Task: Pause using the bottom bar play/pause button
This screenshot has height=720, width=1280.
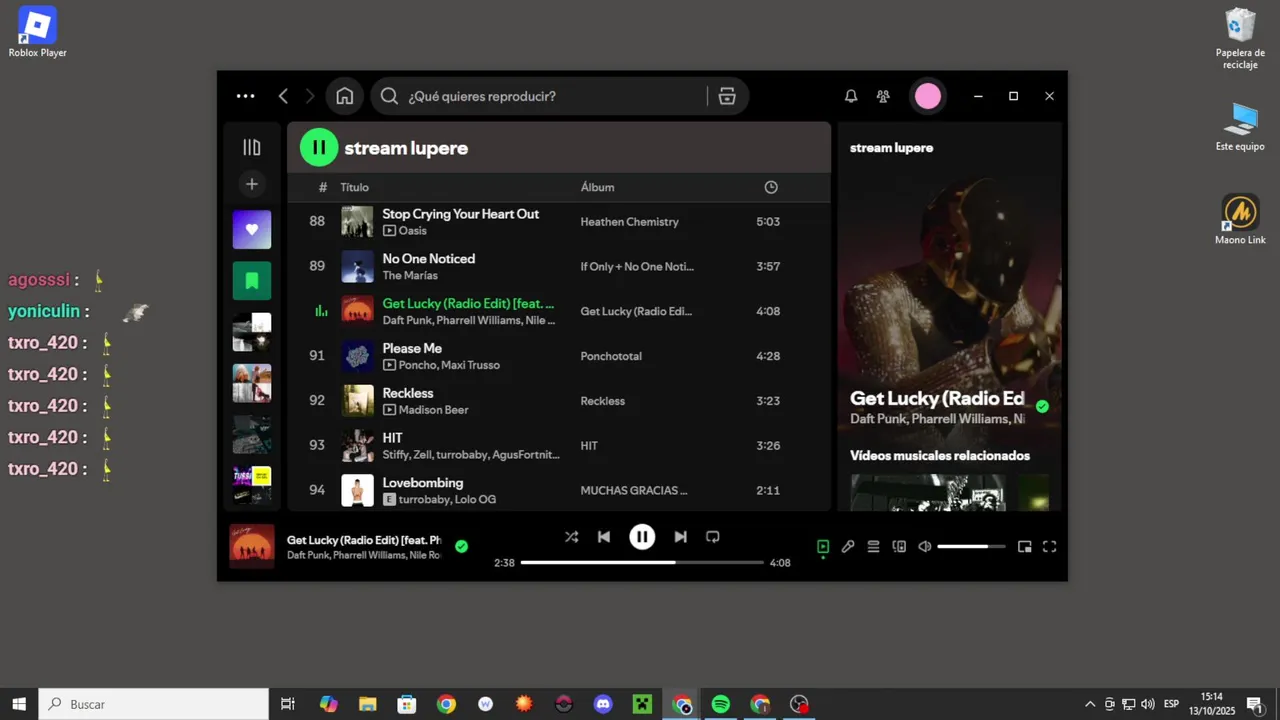Action: pos(642,537)
